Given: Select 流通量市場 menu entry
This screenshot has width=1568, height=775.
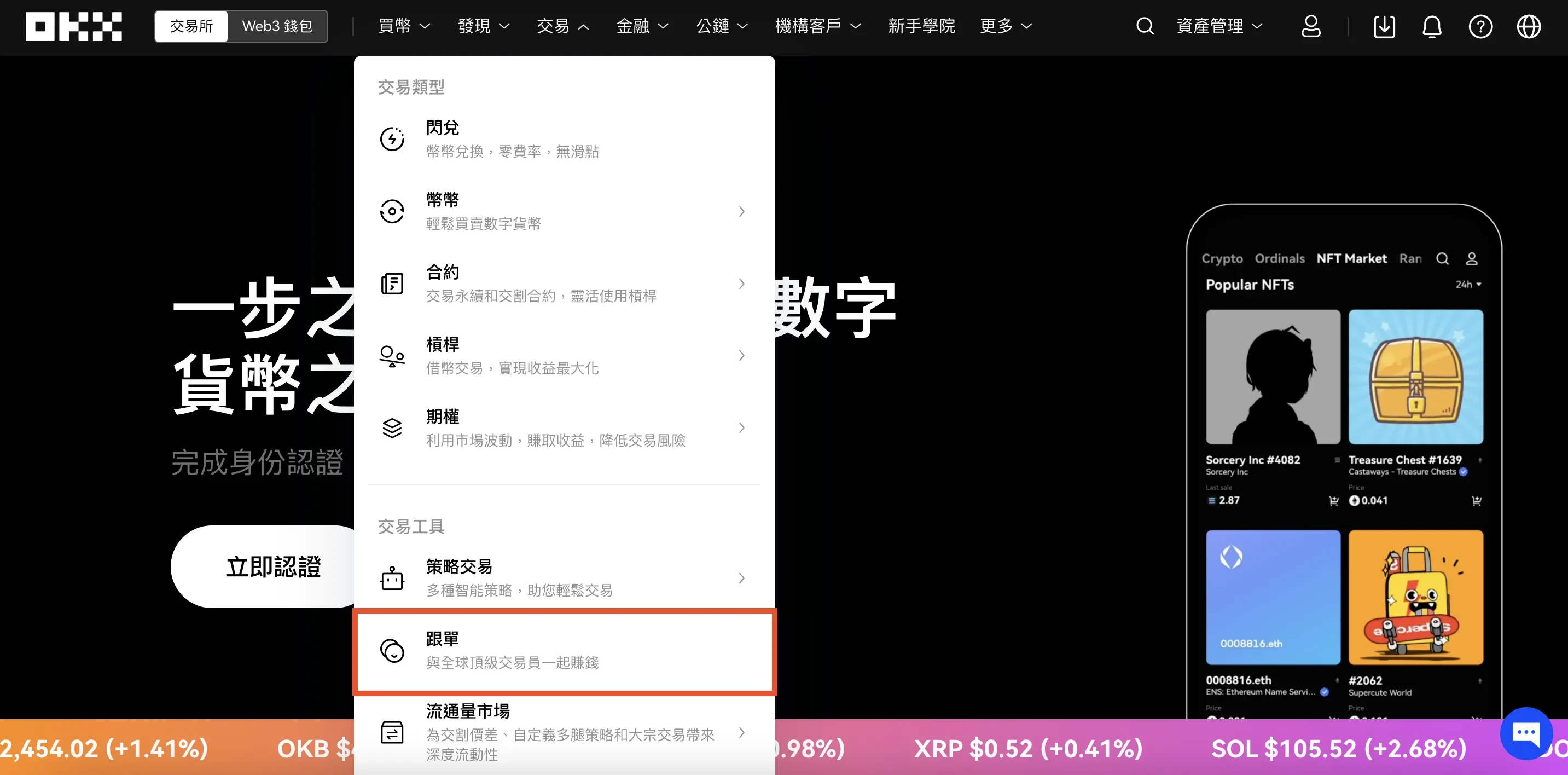Looking at the screenshot, I should click(x=564, y=732).
